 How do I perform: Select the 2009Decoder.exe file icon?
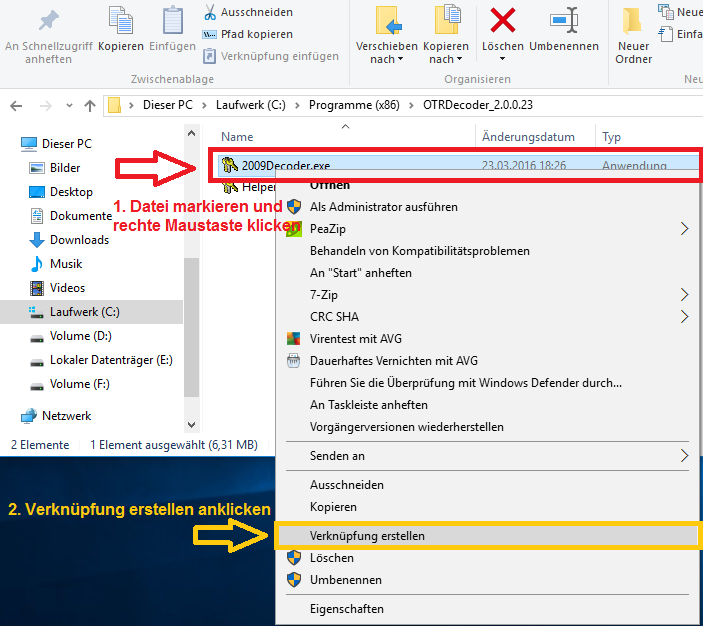[229, 165]
